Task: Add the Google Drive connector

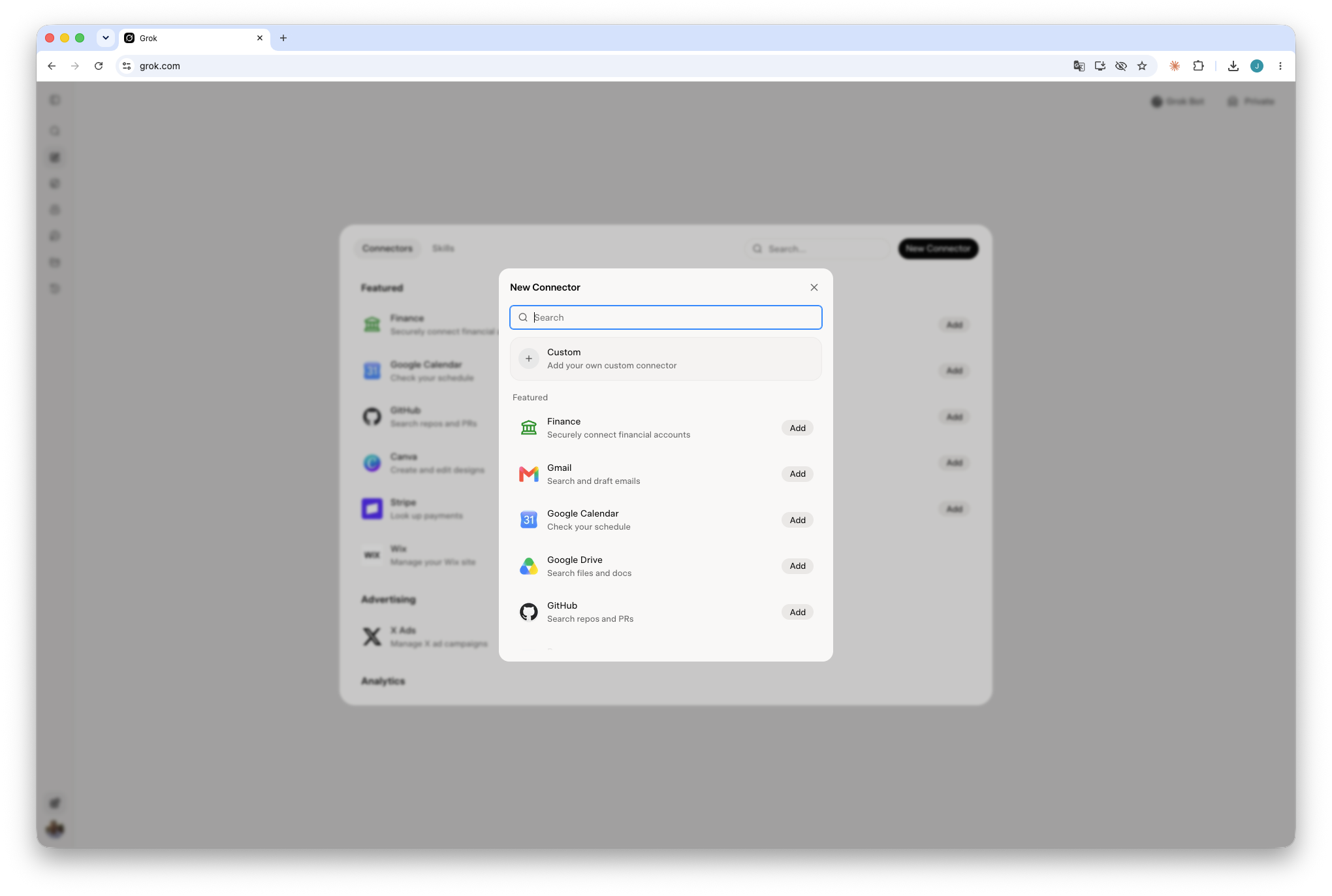Action: point(797,566)
